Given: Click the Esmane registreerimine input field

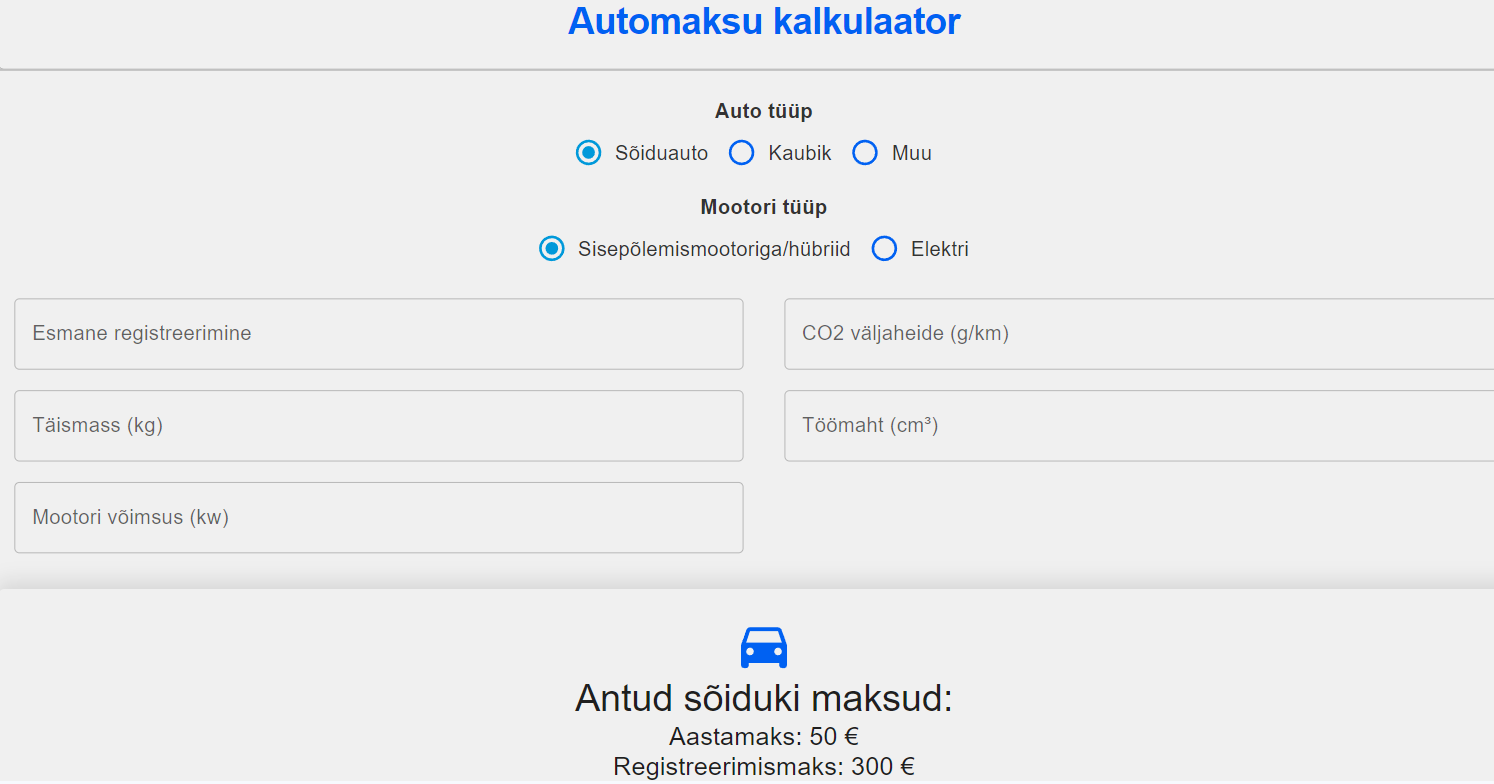Looking at the screenshot, I should (x=378, y=333).
